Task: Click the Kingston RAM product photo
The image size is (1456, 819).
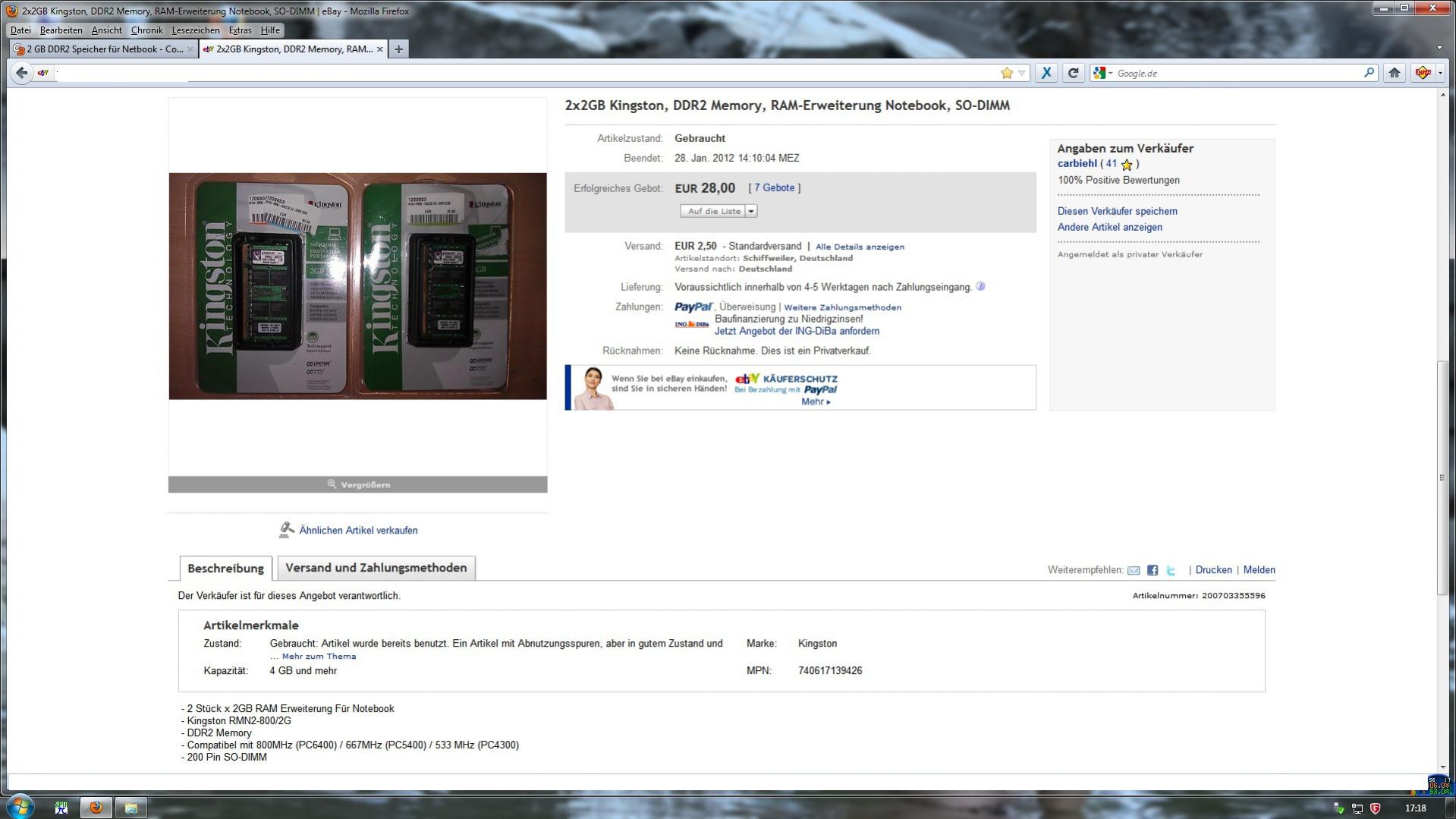Action: [357, 286]
